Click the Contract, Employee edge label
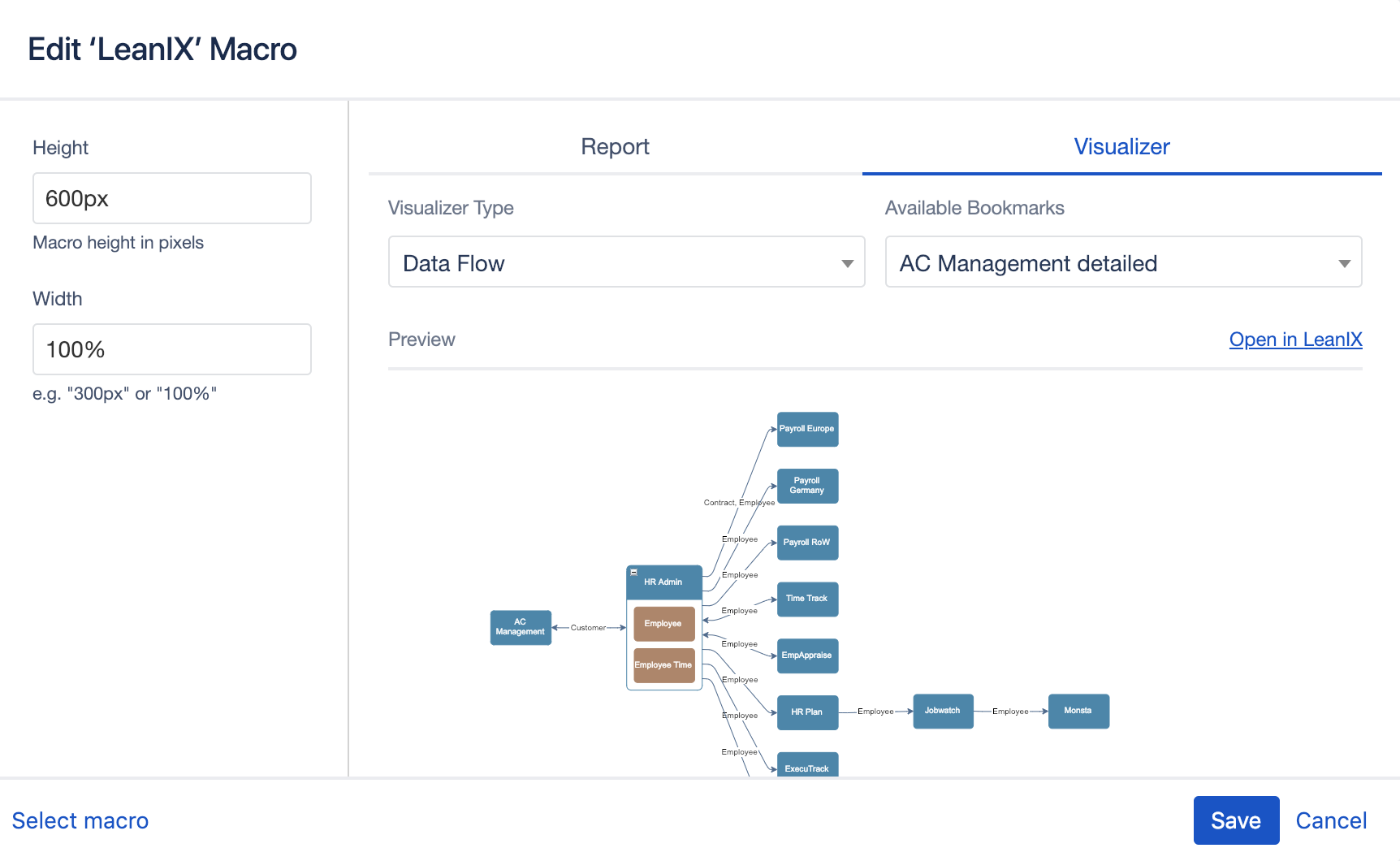Screen dimensions: 1400x861 coord(739,503)
